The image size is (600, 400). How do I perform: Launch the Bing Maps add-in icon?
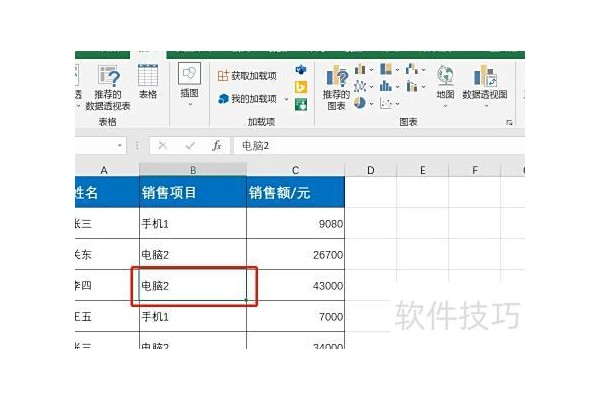click(x=301, y=87)
